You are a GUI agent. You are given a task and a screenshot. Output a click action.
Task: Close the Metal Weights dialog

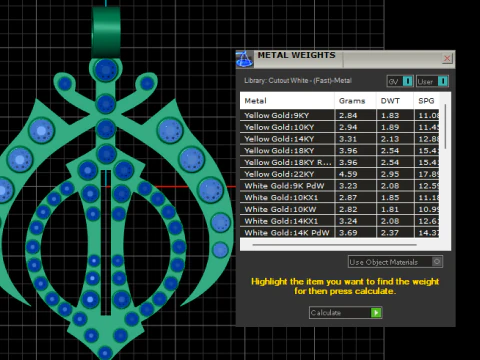pyautogui.click(x=447, y=59)
